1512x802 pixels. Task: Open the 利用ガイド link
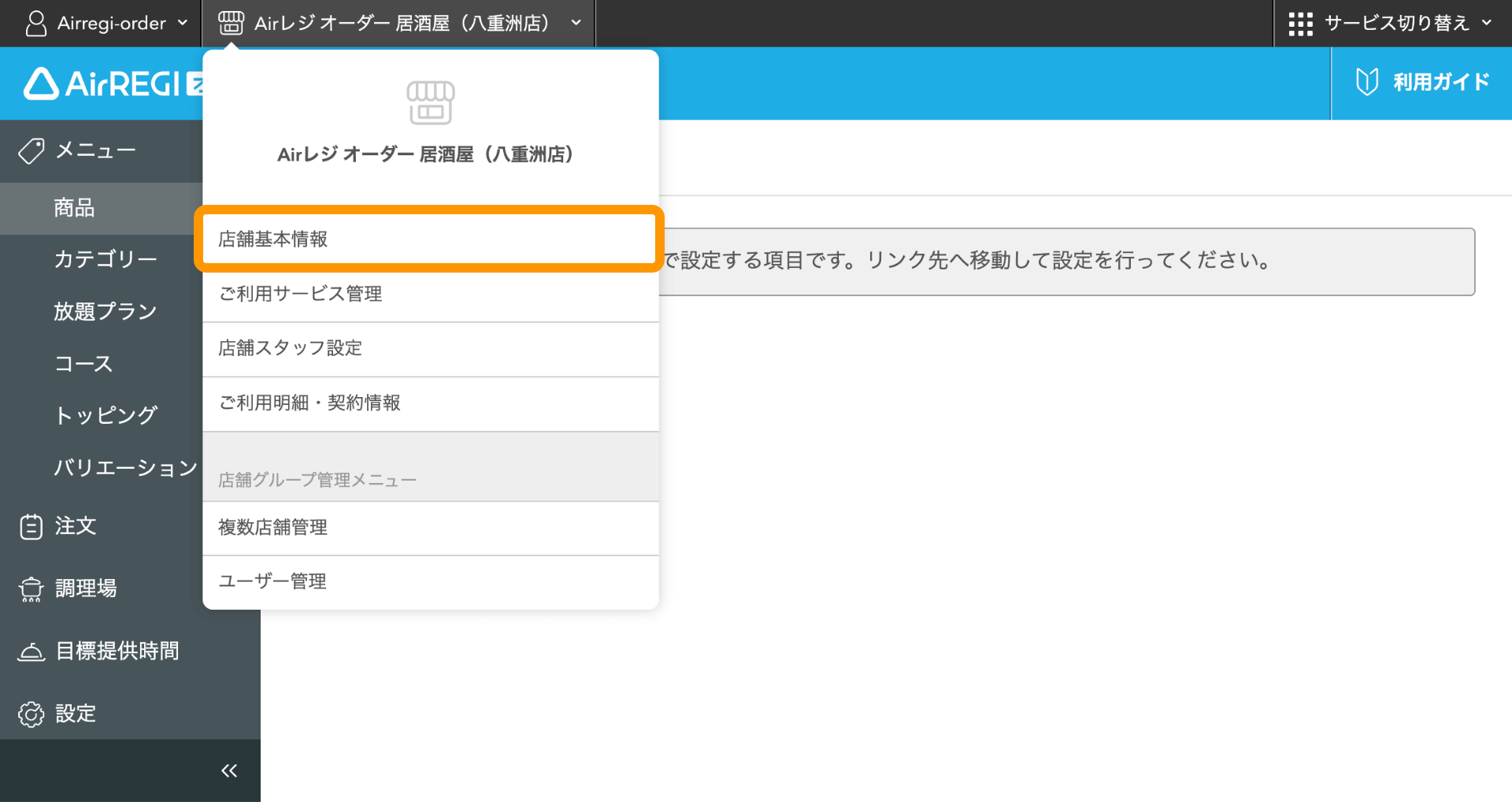1421,83
